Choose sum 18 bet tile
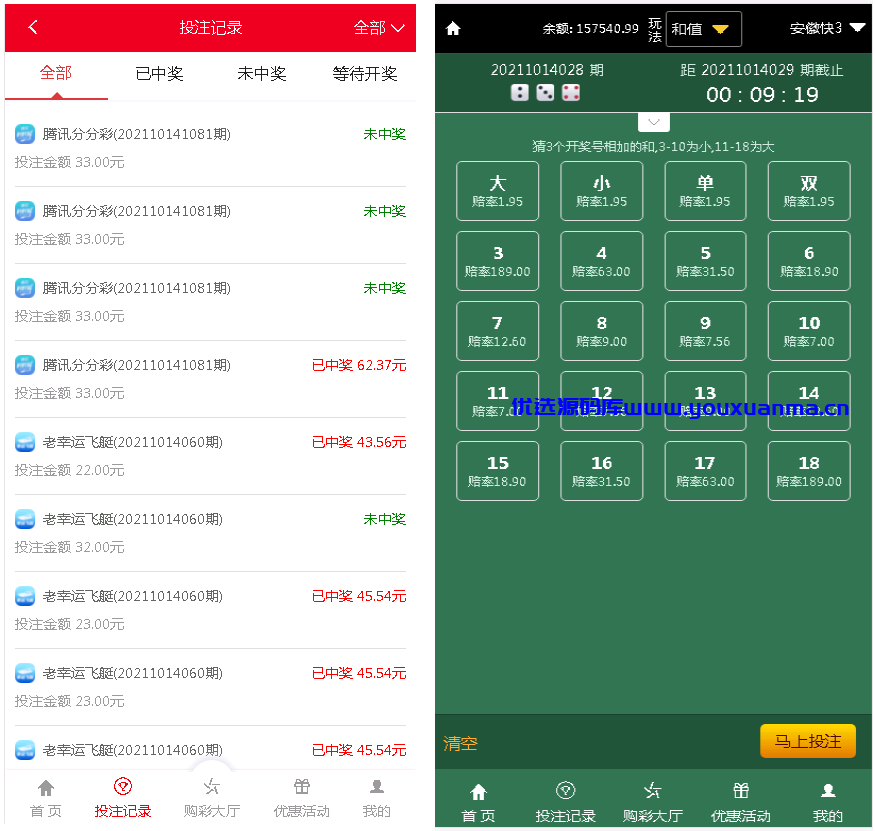875x831 pixels. (809, 471)
